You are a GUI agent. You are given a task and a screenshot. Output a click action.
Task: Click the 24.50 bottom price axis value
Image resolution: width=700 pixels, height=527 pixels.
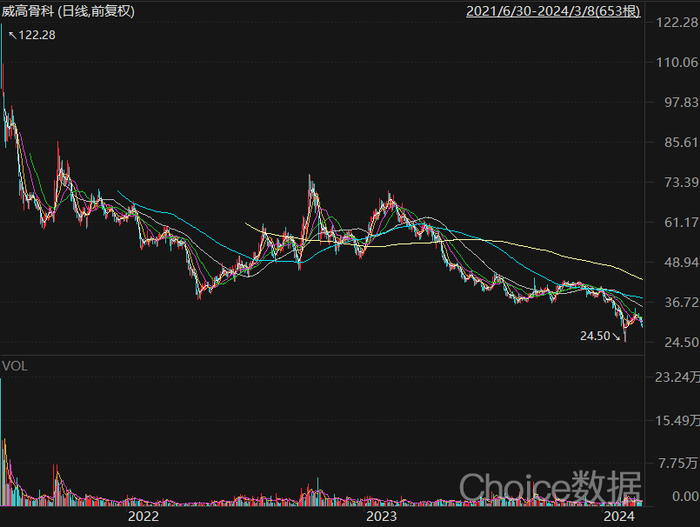pyautogui.click(x=681, y=343)
